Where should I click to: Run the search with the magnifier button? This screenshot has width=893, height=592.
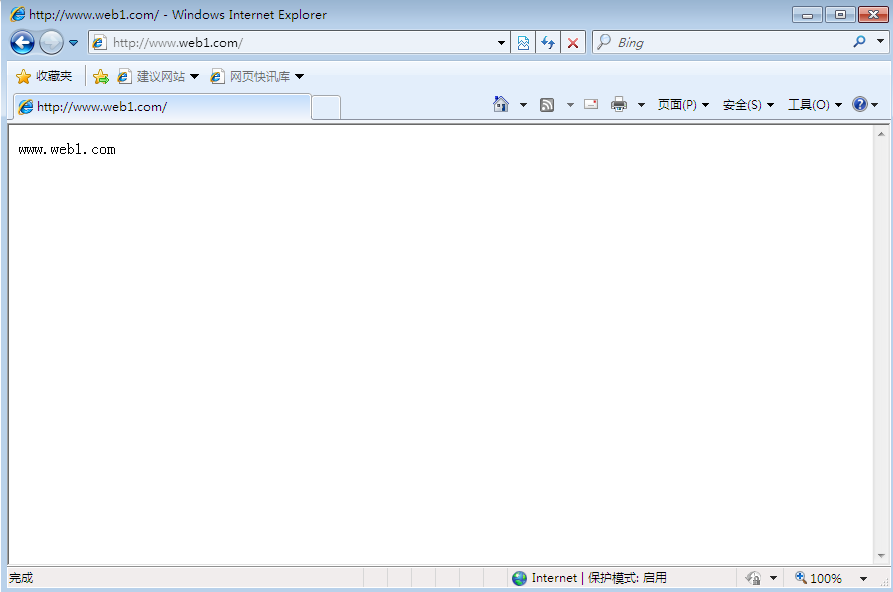pos(859,42)
